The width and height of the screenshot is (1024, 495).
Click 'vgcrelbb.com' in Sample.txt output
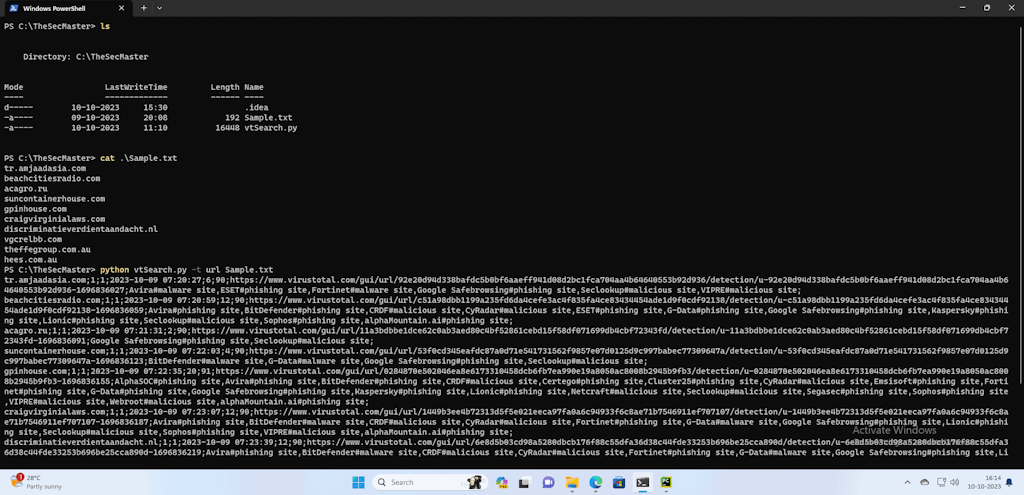click(x=33, y=239)
